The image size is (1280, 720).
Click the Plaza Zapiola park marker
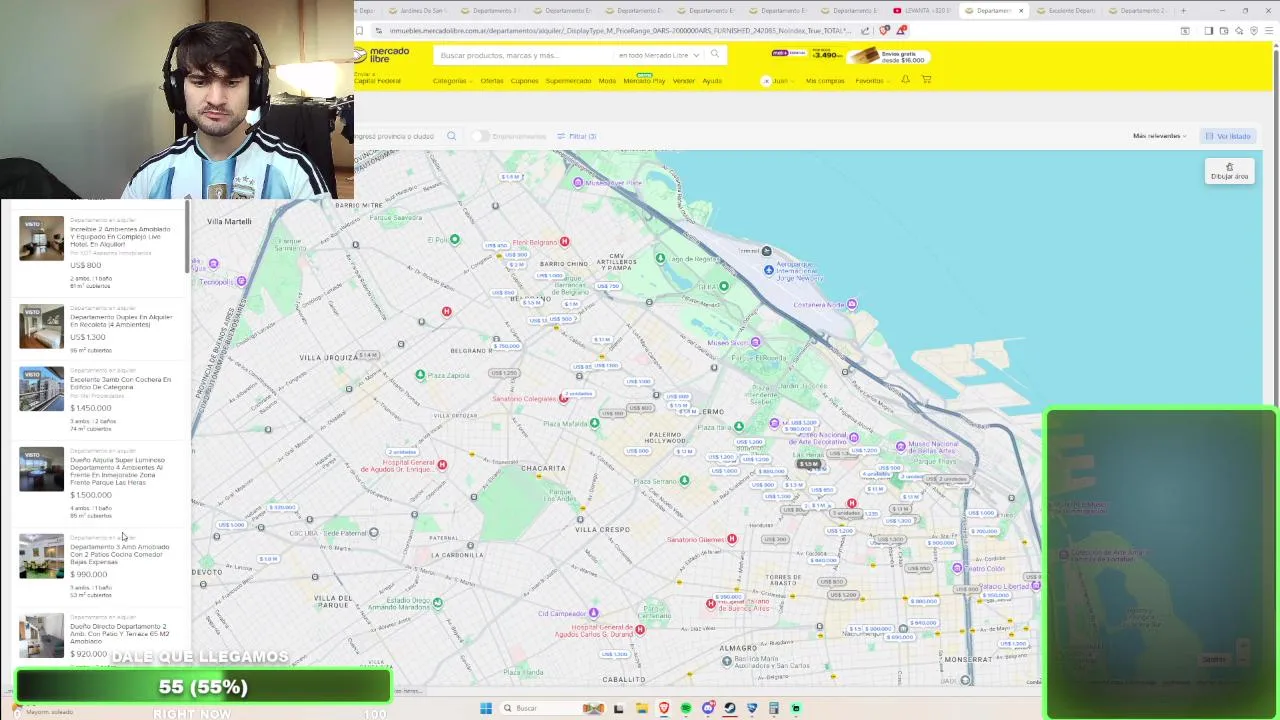[420, 375]
